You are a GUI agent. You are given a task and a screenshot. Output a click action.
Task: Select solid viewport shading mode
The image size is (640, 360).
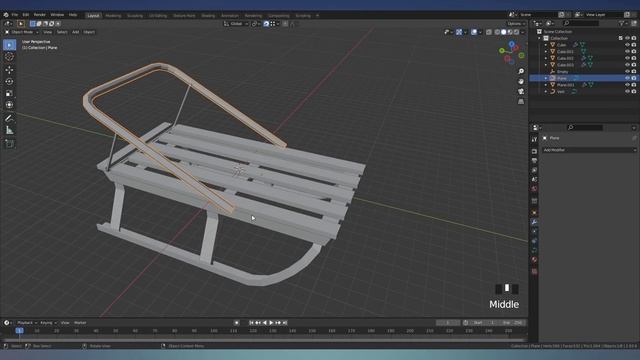[x=503, y=32]
